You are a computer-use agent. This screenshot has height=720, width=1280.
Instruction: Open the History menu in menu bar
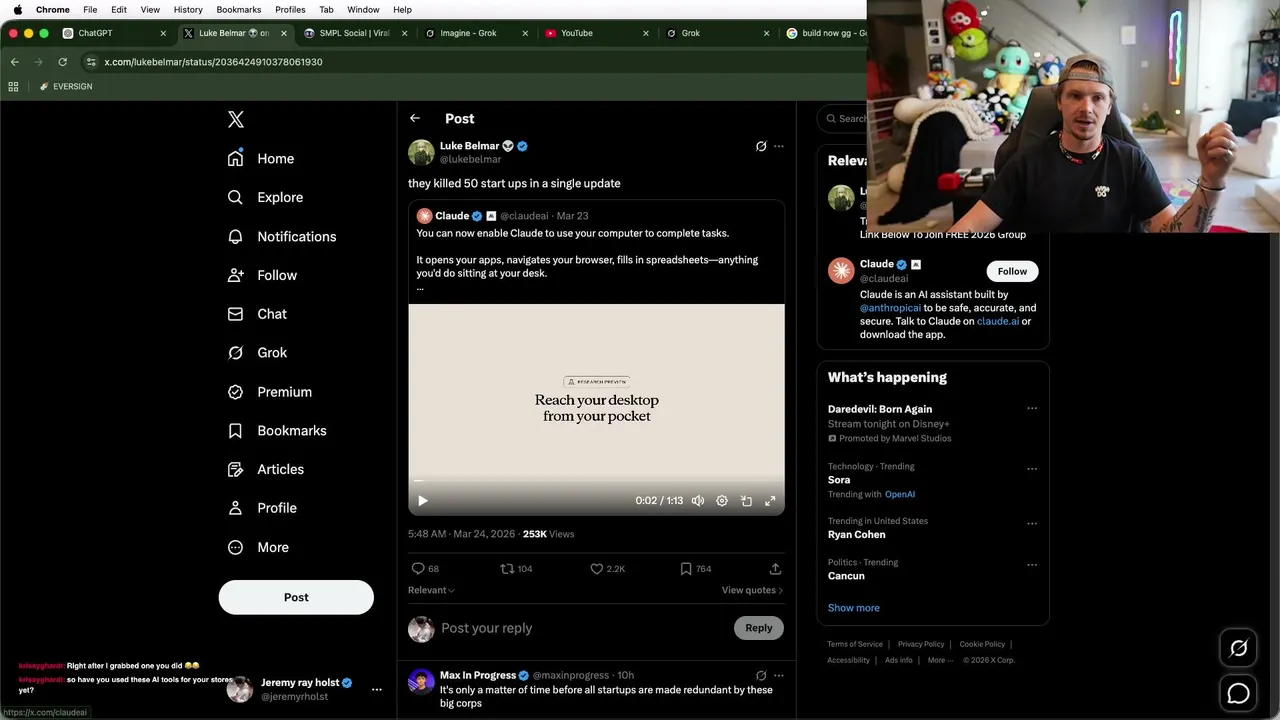click(188, 10)
